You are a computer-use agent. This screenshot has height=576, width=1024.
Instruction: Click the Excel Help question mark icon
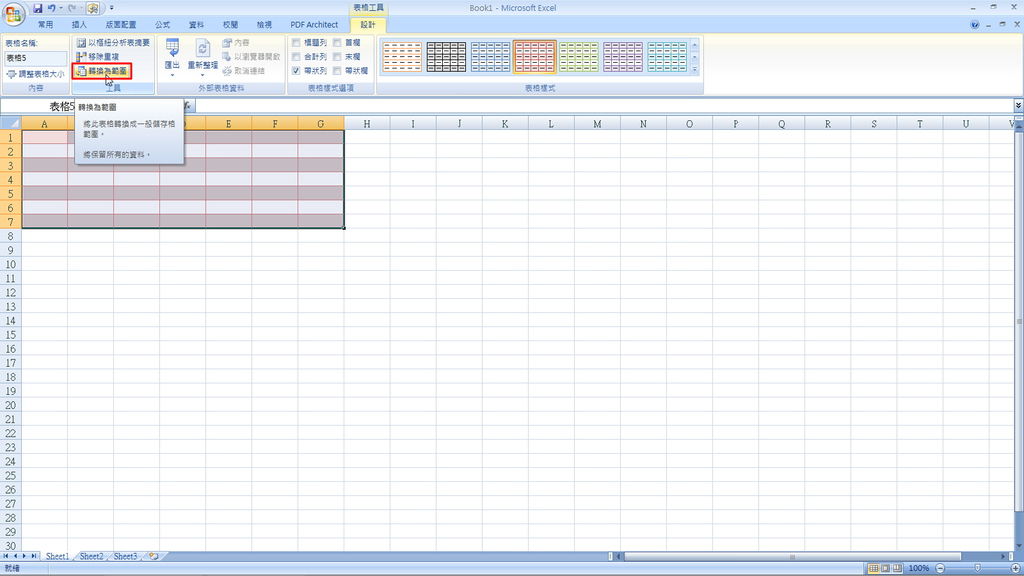pyautogui.click(x=974, y=25)
